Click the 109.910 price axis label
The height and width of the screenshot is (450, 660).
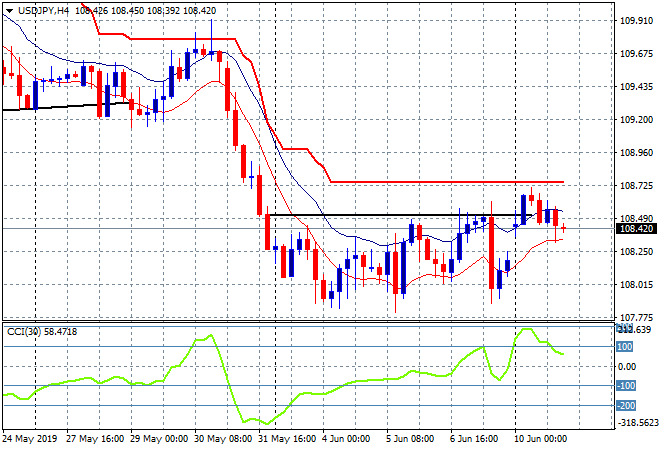(636, 21)
